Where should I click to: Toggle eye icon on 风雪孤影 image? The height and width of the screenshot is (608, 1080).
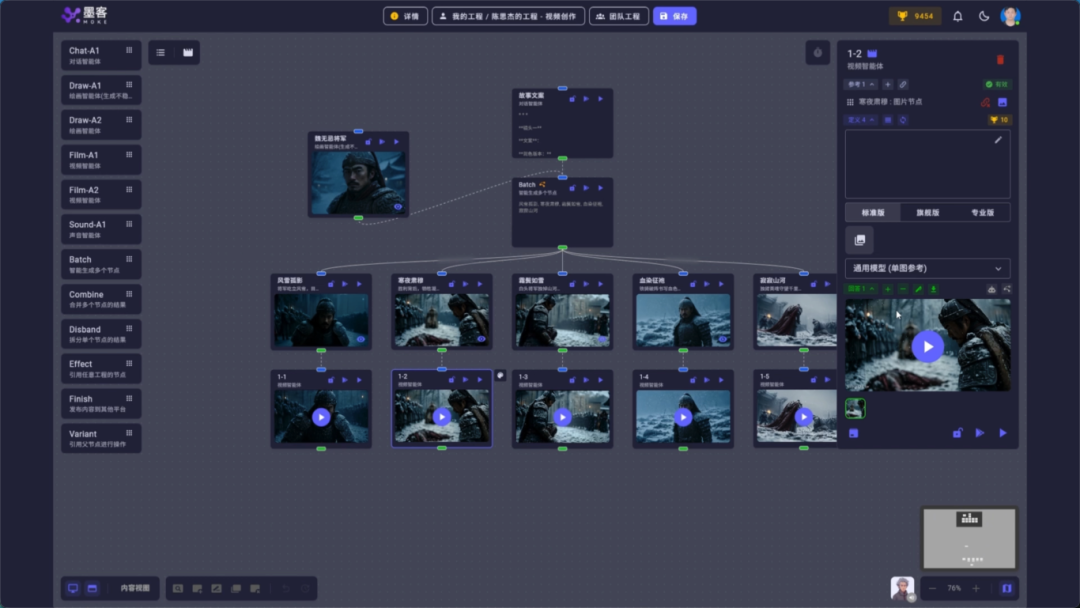(360, 339)
